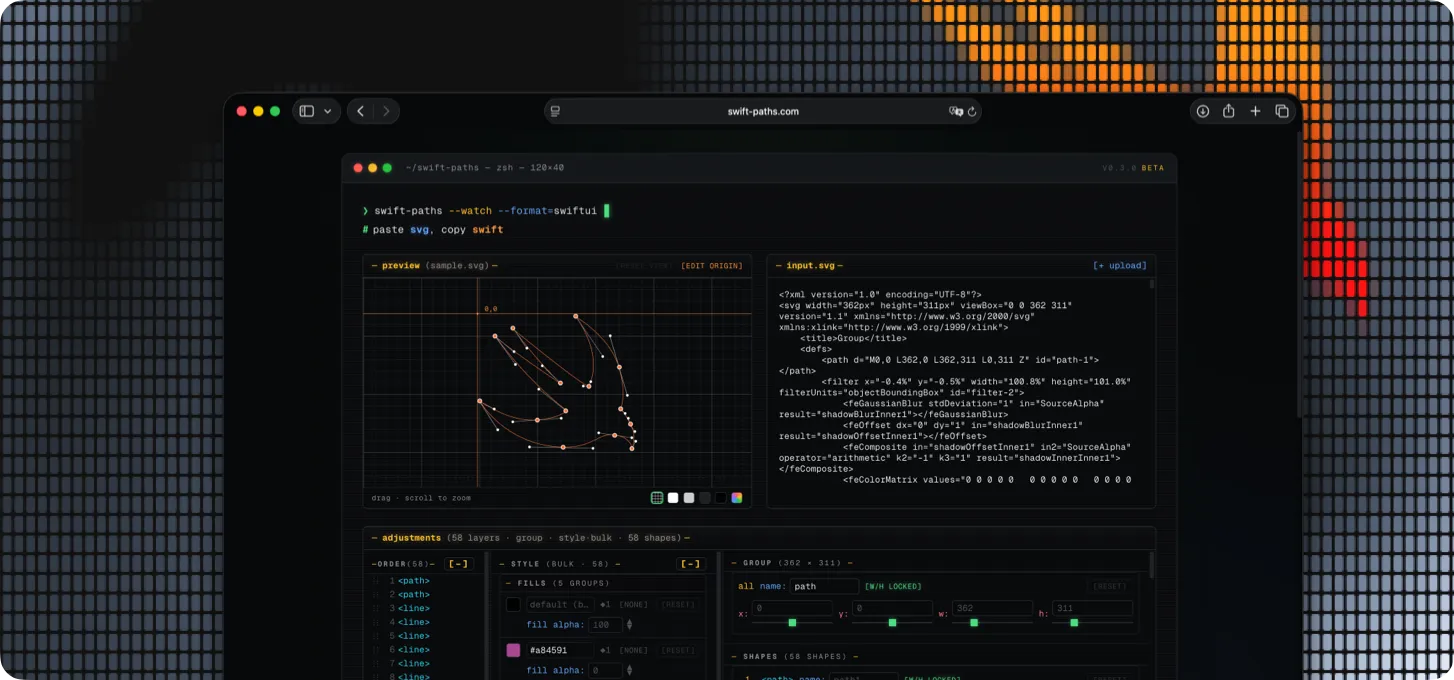
Task: Select layer 1 <path> in order list
Action: (x=413, y=581)
